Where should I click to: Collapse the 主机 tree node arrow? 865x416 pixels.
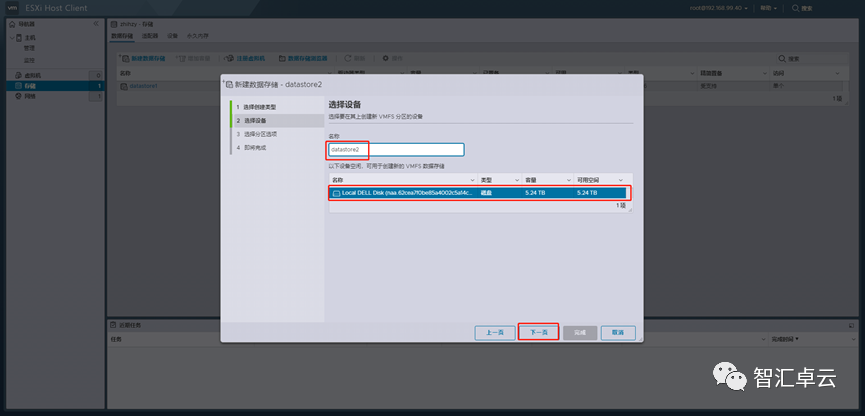coord(12,38)
